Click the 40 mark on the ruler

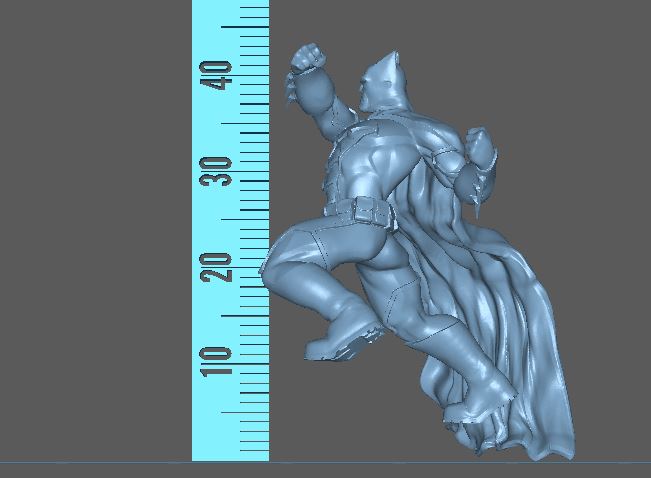217,75
